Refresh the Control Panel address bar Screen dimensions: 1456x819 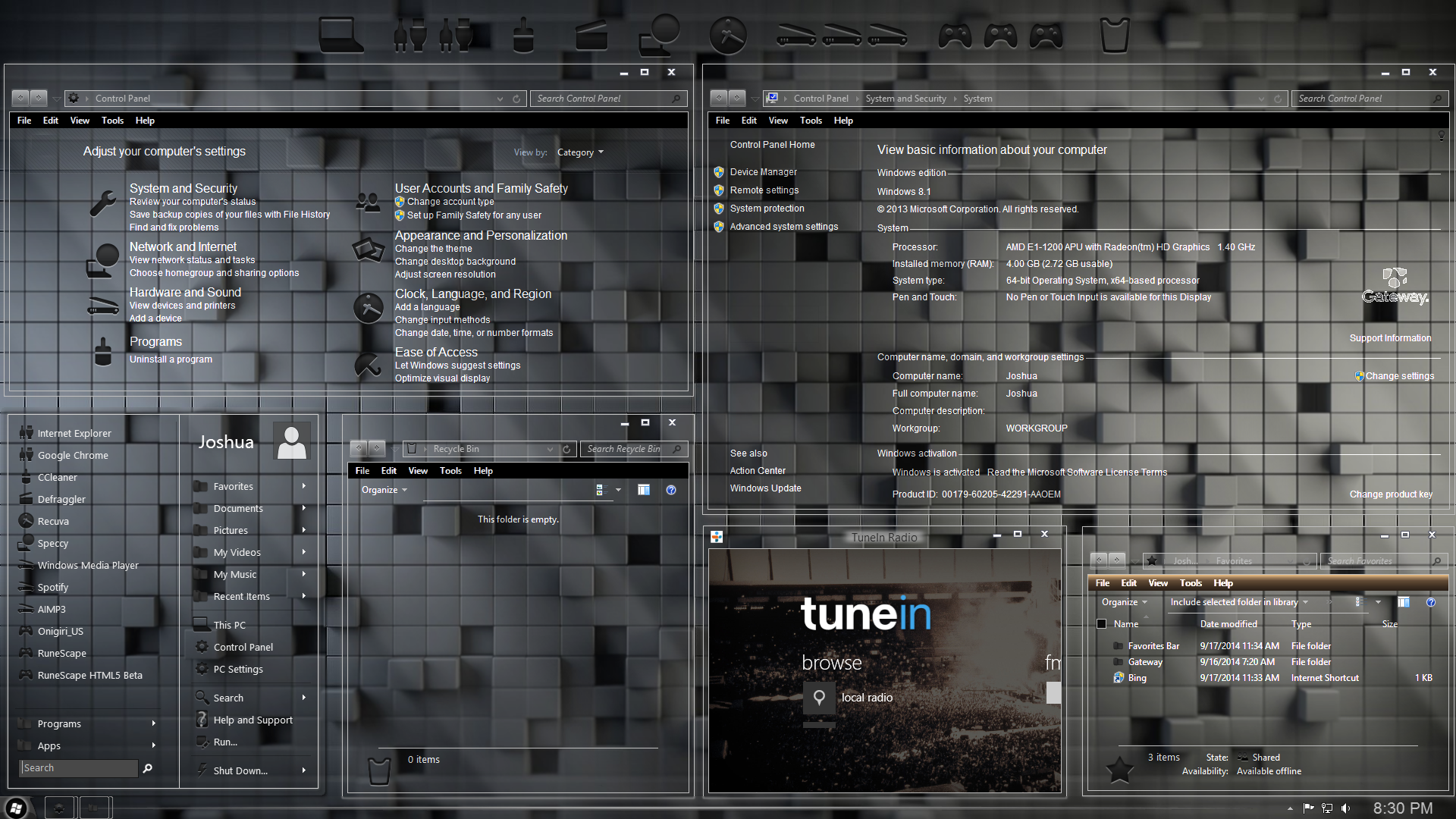516,99
